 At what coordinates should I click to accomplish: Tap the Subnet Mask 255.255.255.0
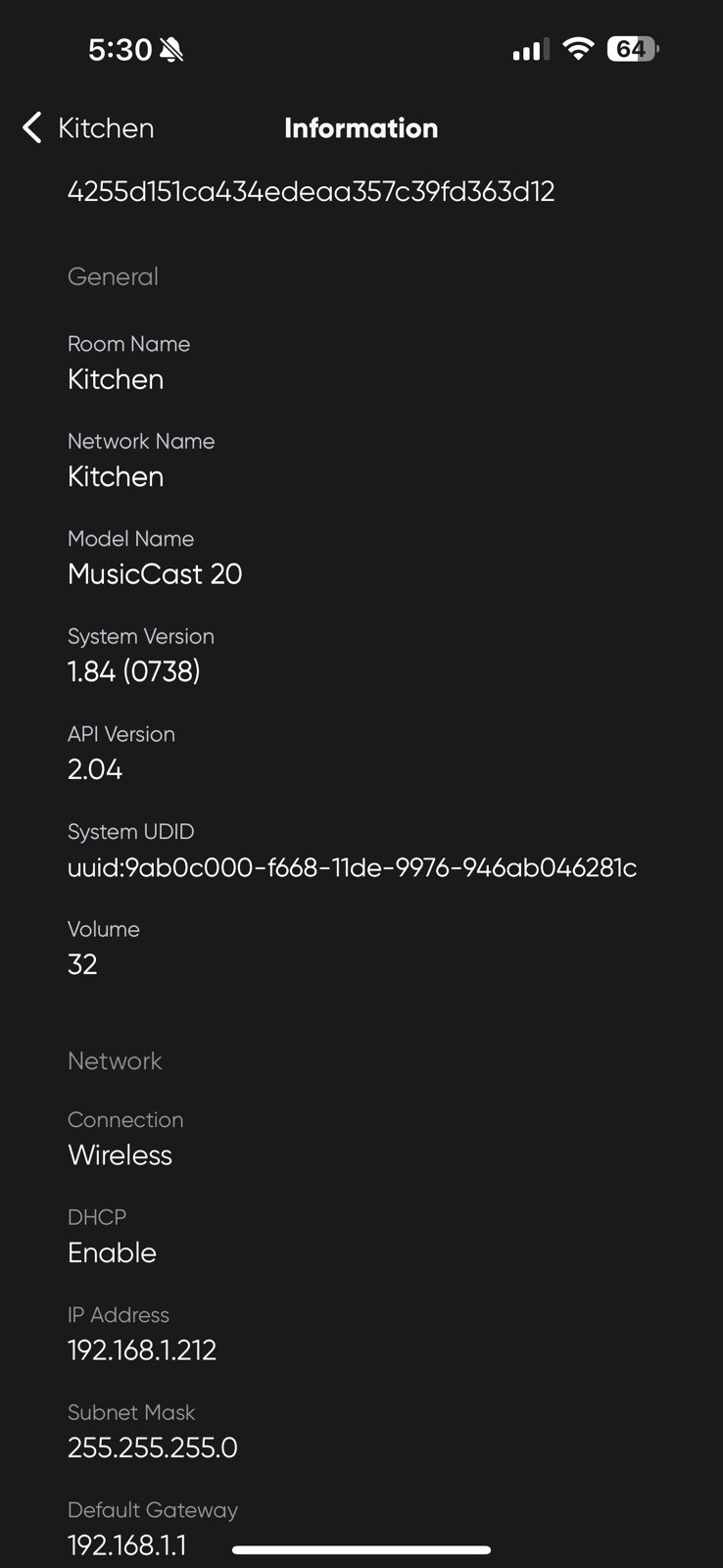tap(153, 1447)
